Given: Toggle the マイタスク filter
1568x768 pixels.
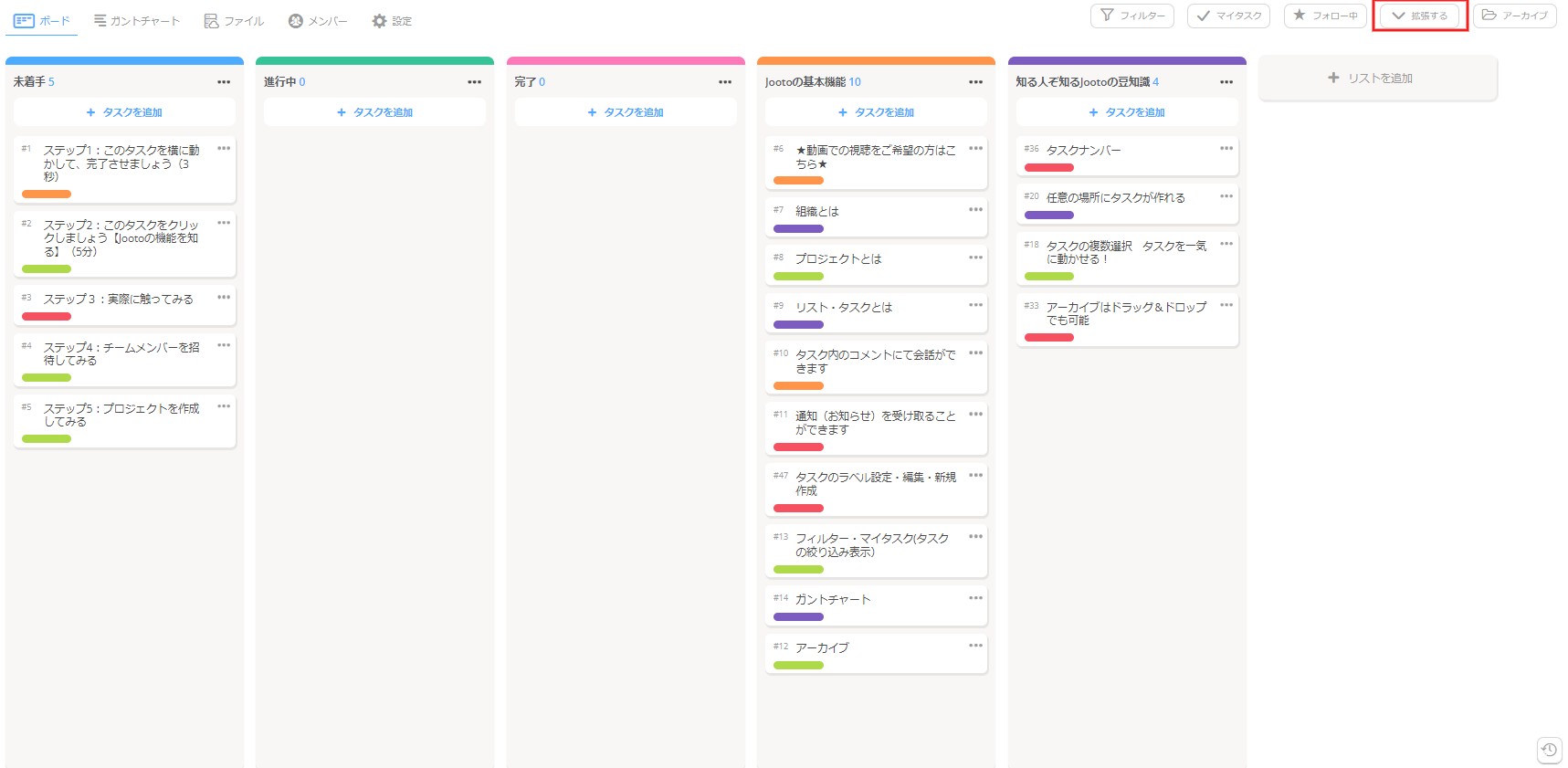Looking at the screenshot, I should [x=1228, y=16].
